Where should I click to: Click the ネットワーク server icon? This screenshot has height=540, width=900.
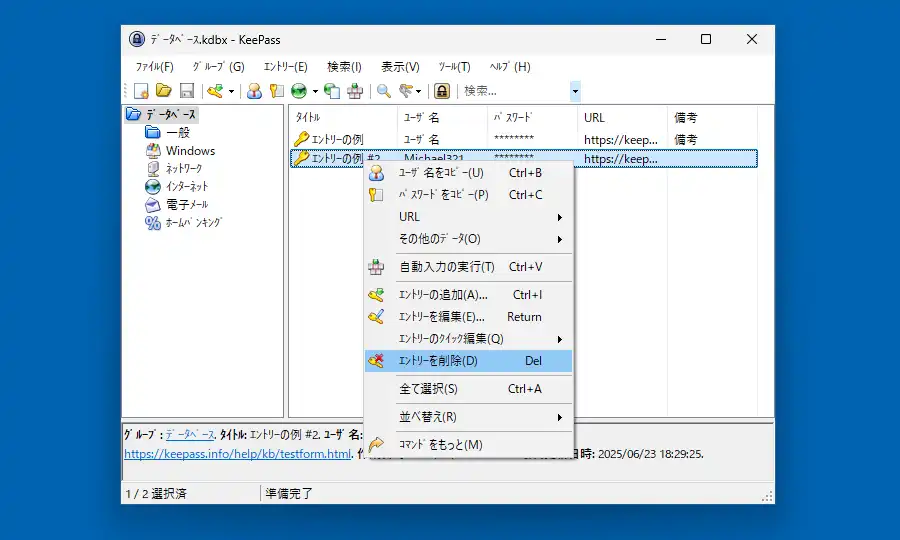(x=153, y=168)
